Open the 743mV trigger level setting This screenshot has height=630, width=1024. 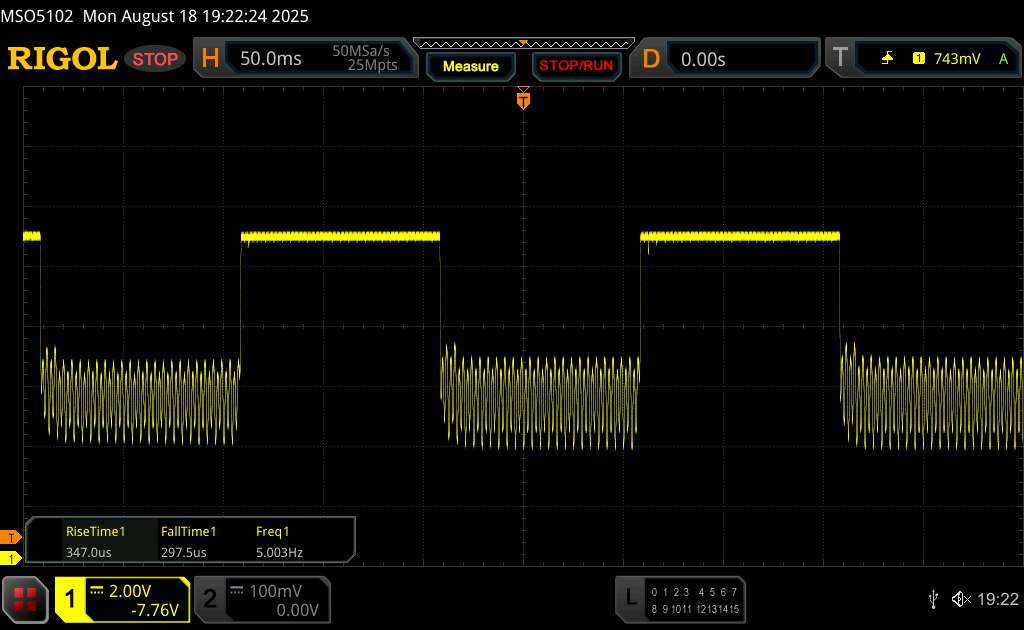pos(957,59)
